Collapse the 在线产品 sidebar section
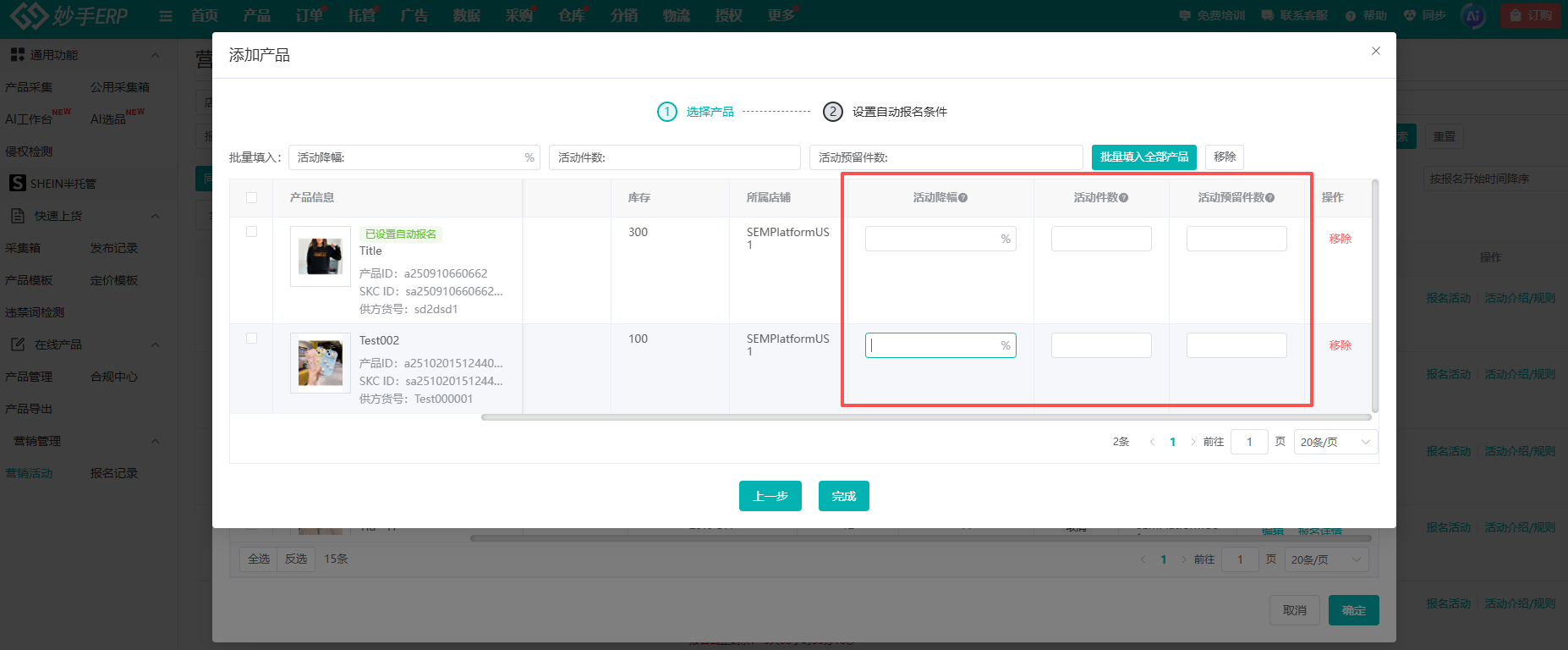This screenshot has width=1568, height=650. point(155,344)
